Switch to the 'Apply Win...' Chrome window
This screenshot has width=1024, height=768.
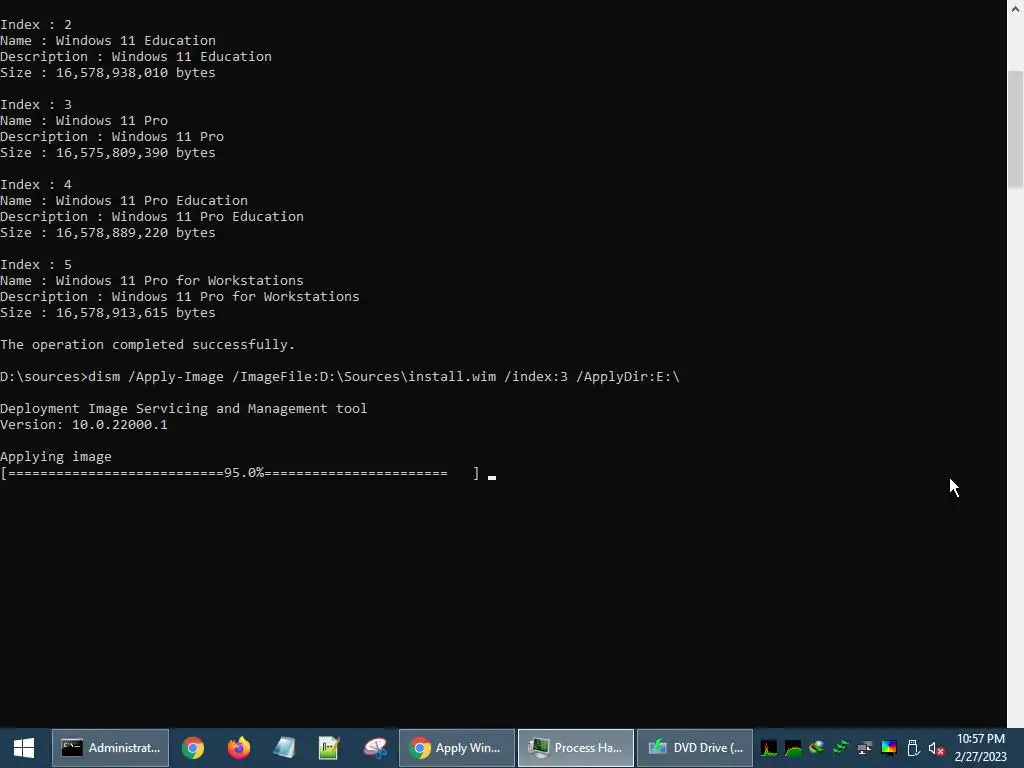tap(457, 748)
